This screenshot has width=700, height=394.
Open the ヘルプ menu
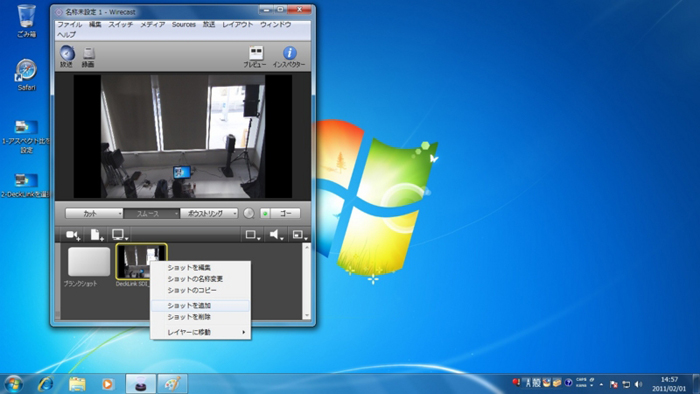click(67, 34)
